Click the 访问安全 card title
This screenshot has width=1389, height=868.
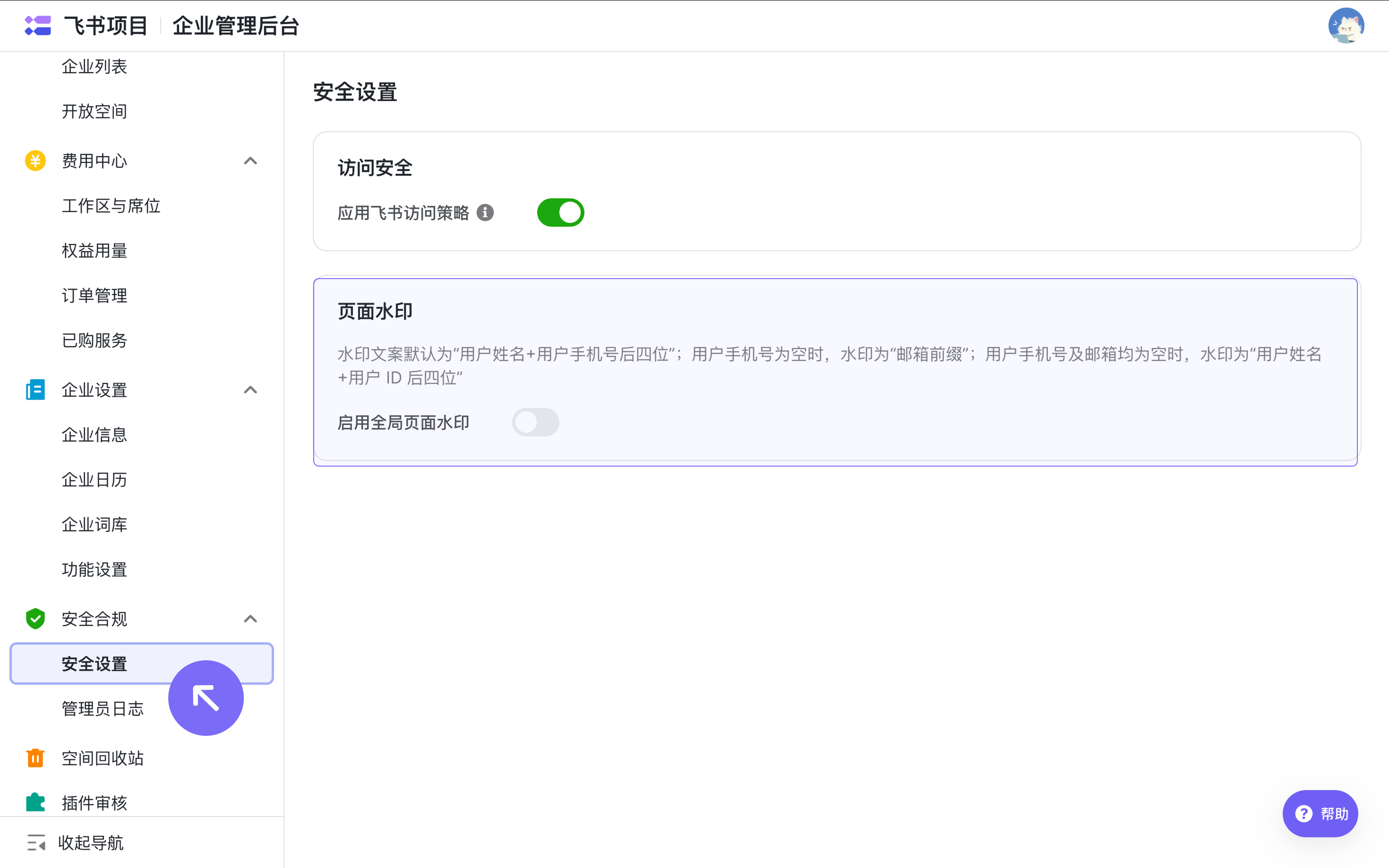[x=375, y=168]
